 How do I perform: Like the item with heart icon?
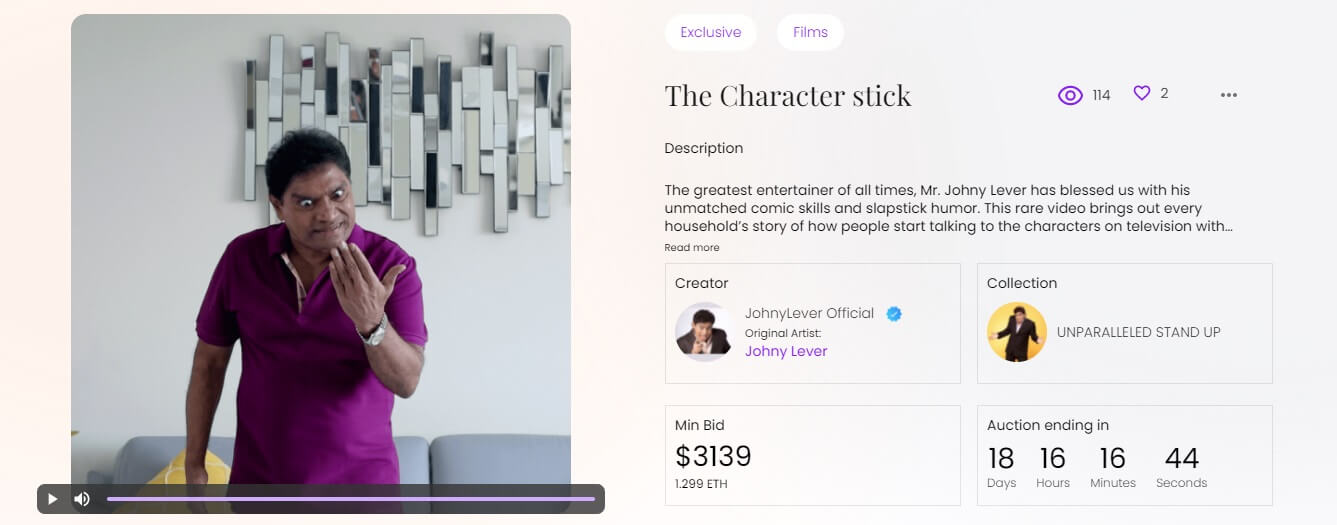click(x=1142, y=93)
